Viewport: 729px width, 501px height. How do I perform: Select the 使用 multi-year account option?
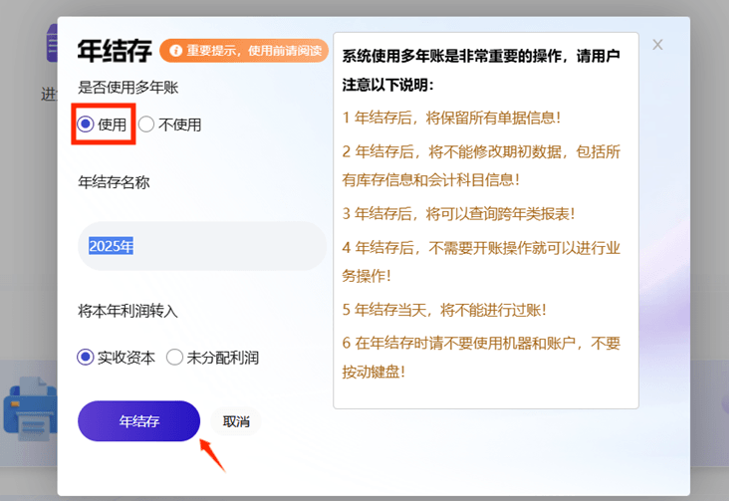coord(87,124)
